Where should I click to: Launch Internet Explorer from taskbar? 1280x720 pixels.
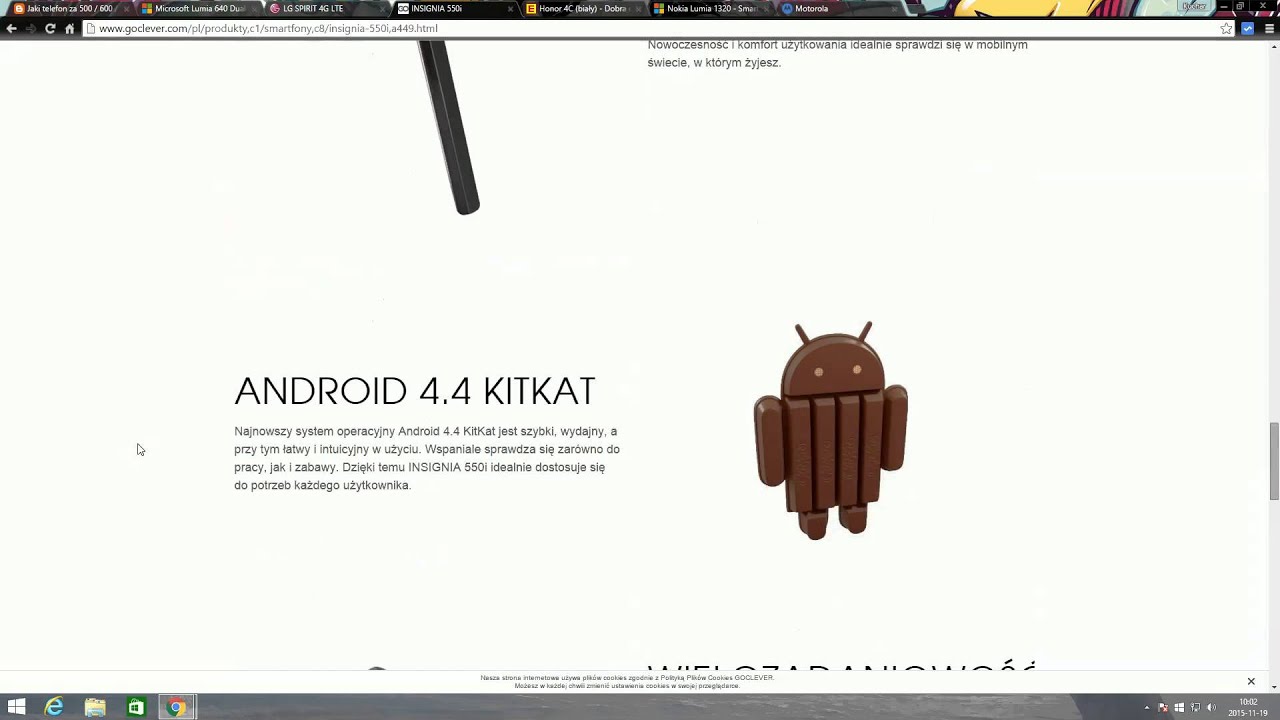54,707
